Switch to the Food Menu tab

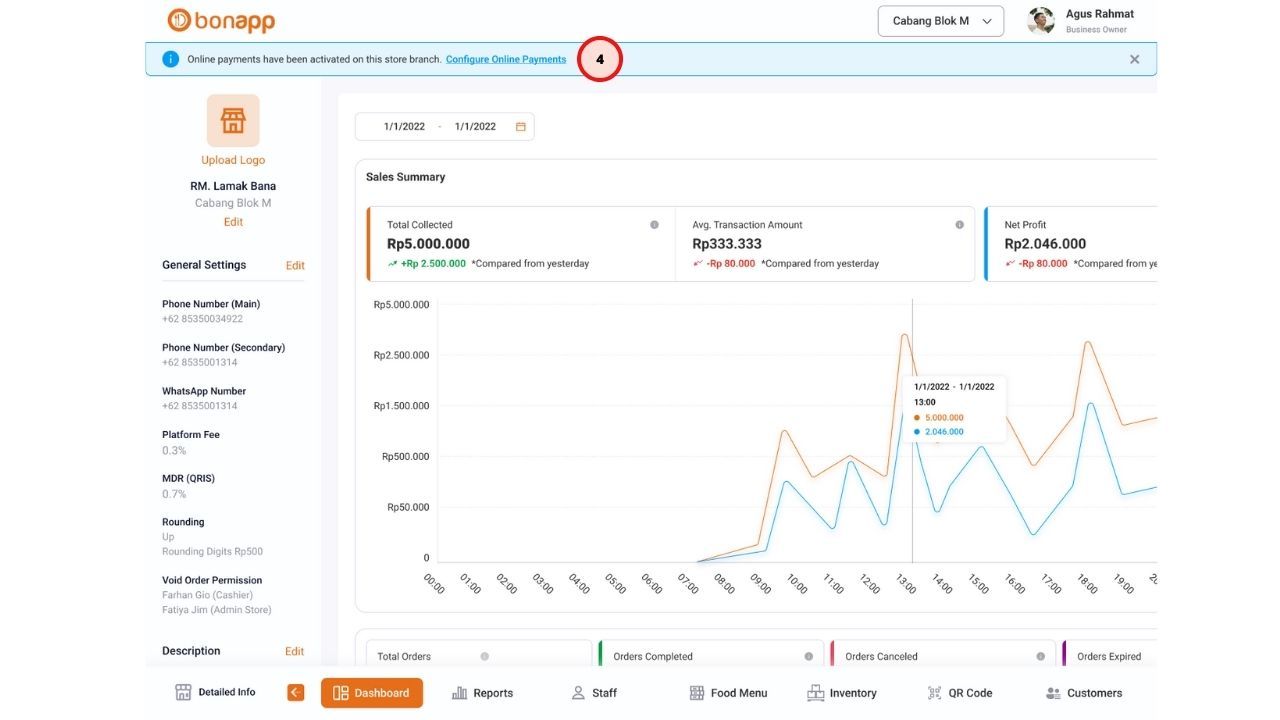728,693
